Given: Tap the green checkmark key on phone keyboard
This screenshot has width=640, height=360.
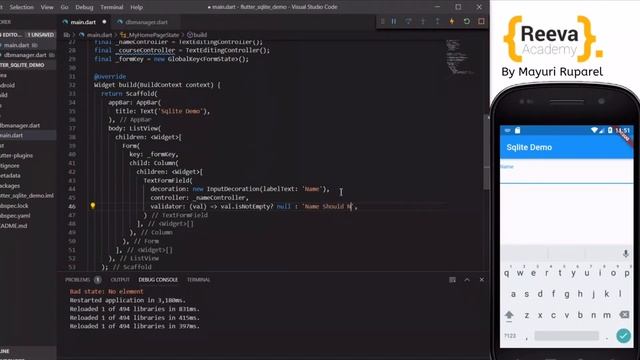Looking at the screenshot, I should [x=623, y=336].
